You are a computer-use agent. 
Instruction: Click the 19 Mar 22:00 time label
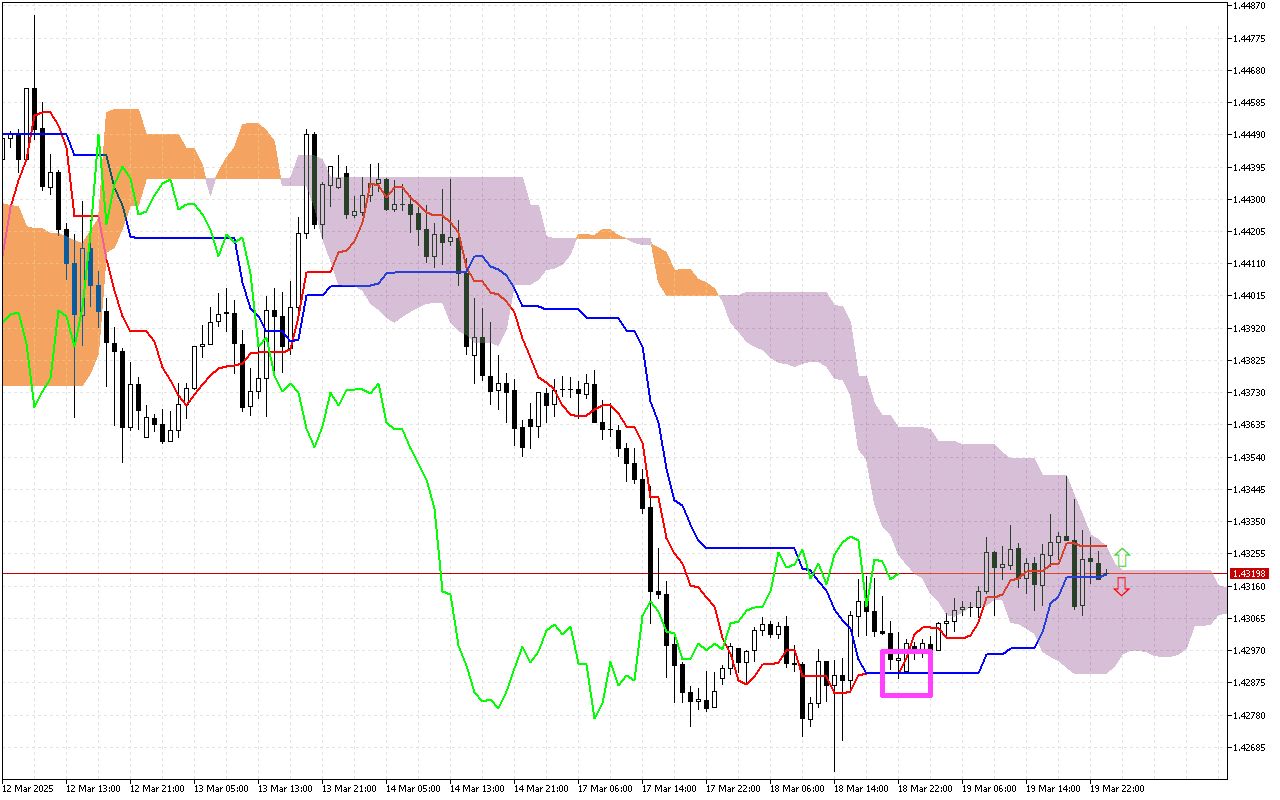[x=1116, y=789]
